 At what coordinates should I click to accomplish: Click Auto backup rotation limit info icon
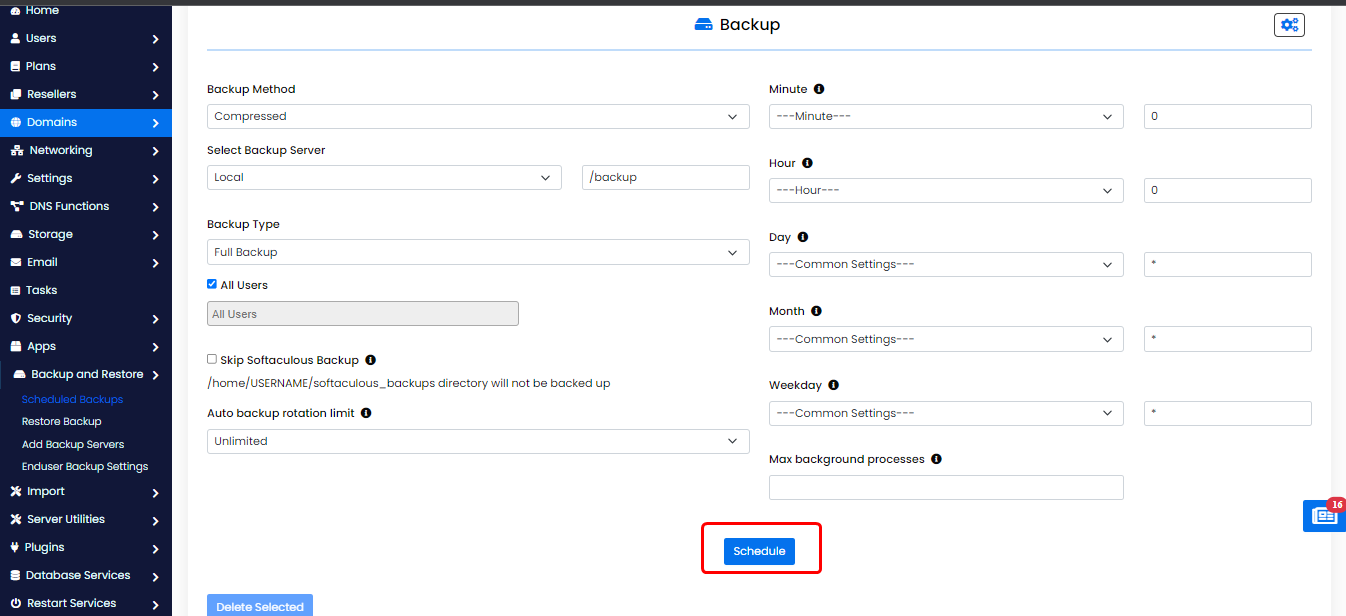click(x=366, y=413)
